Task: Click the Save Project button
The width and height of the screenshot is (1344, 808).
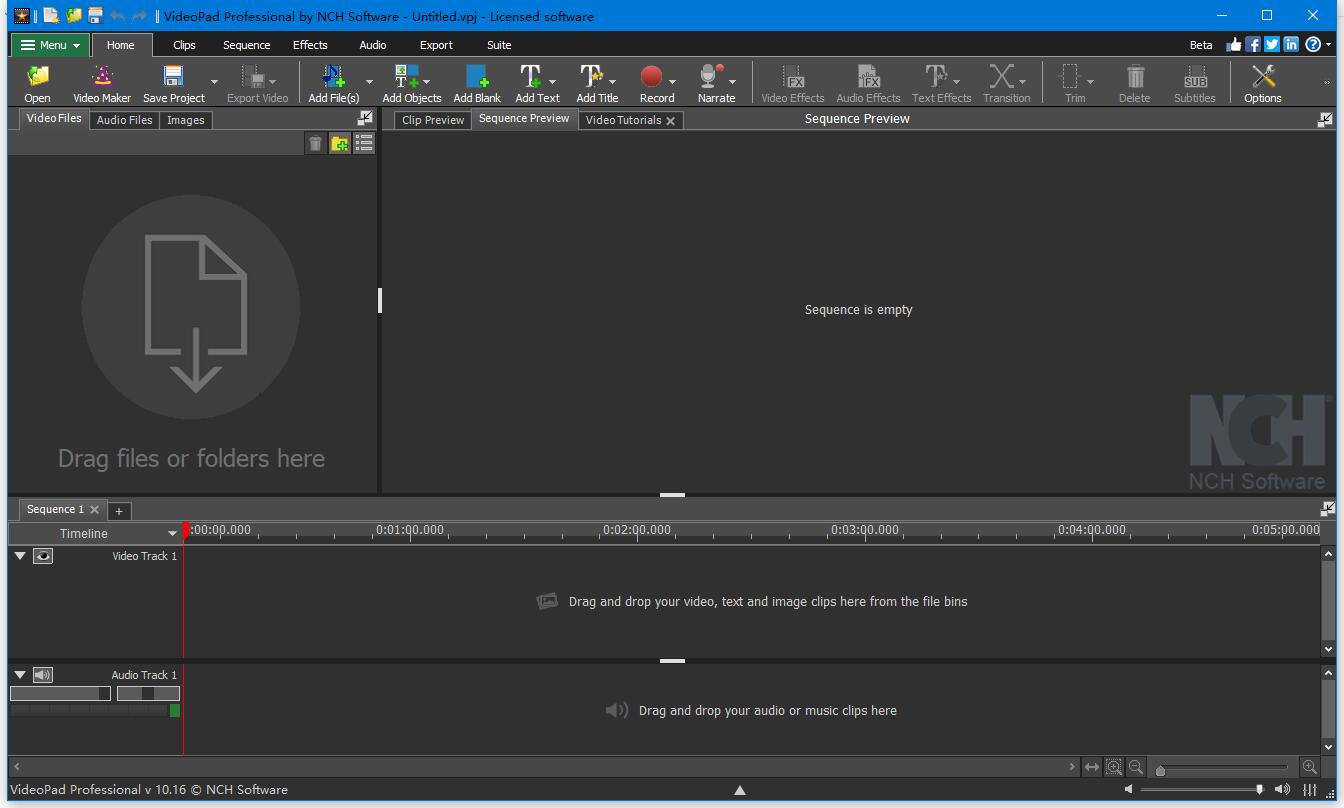Action: coord(172,82)
